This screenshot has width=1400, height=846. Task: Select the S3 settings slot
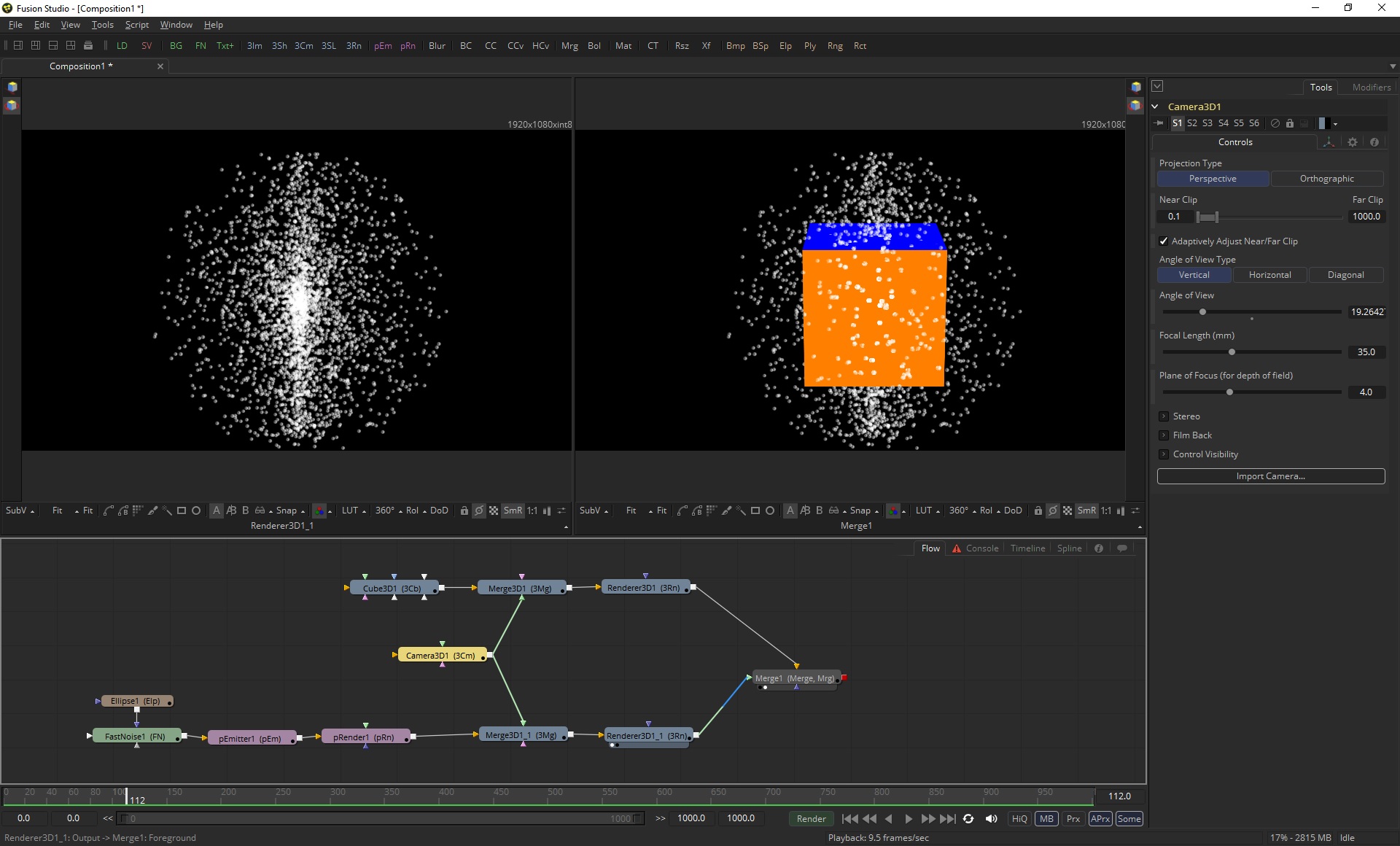[1207, 123]
